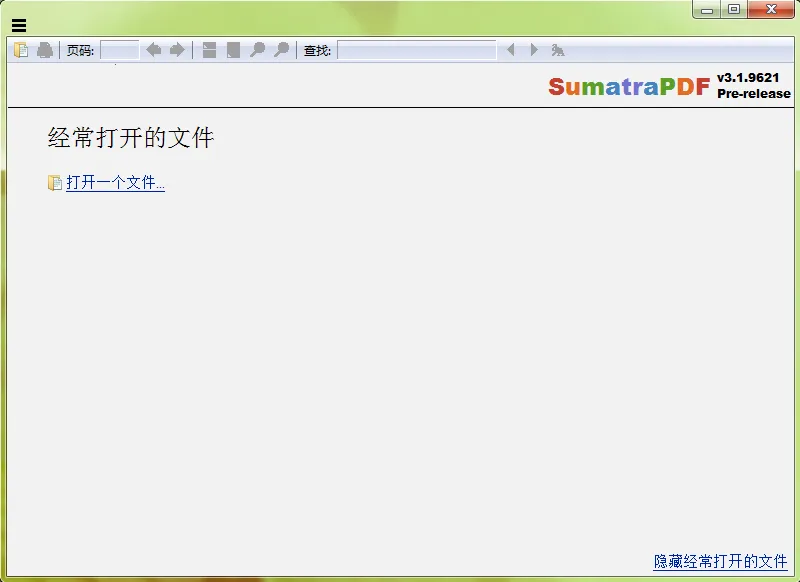800x582 pixels.
Task: Open a document via the 打开一个文件 link
Action: click(113, 182)
